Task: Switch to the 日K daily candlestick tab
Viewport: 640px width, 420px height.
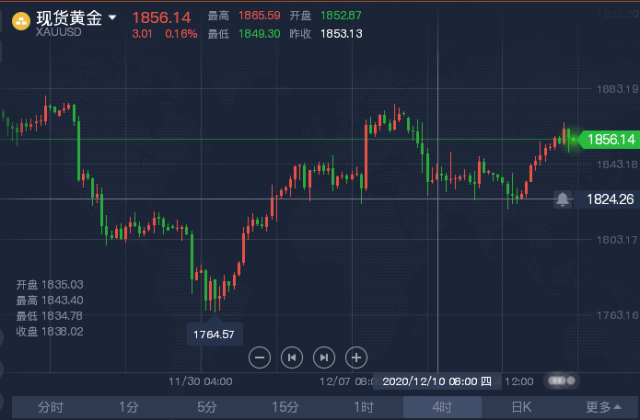Action: pyautogui.click(x=522, y=407)
